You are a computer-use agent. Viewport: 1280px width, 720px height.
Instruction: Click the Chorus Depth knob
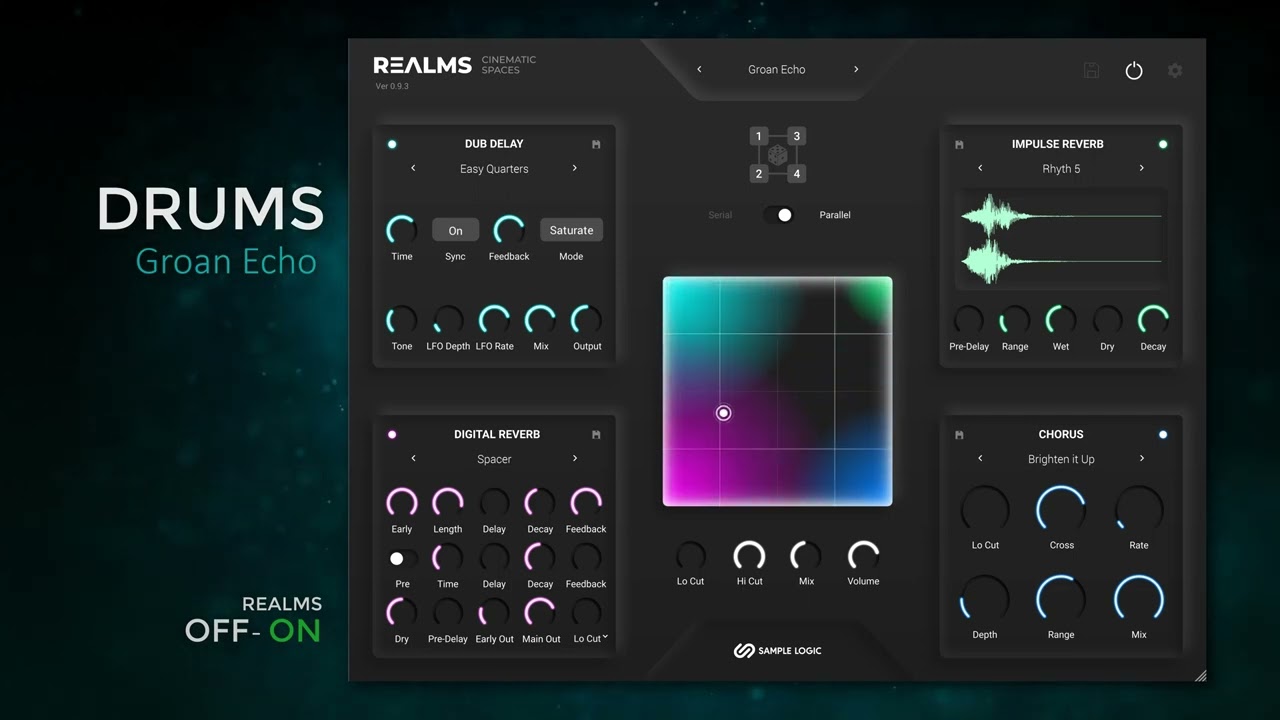click(x=985, y=599)
